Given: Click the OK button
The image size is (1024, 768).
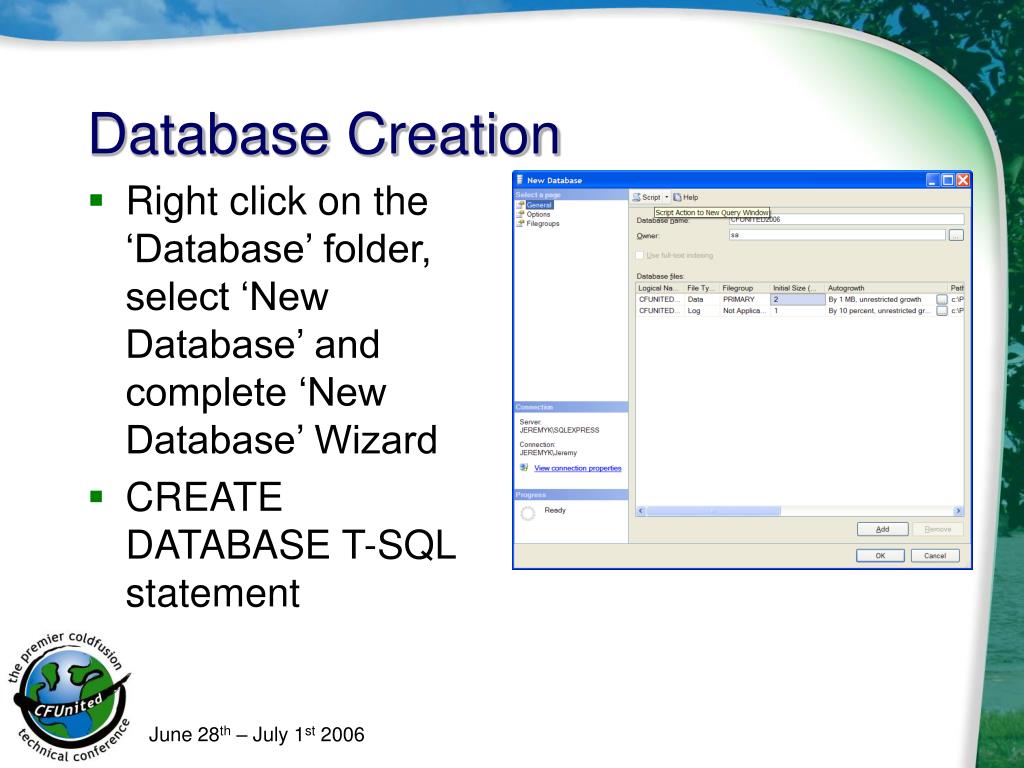Looking at the screenshot, I should [880, 556].
